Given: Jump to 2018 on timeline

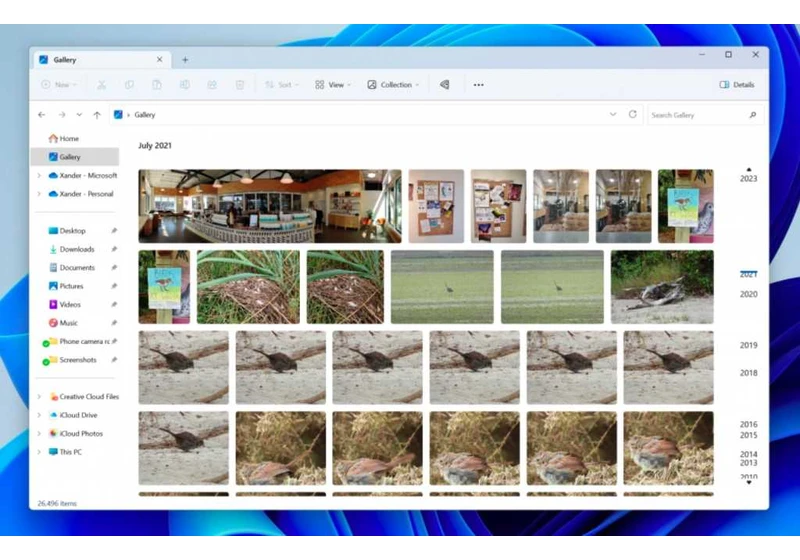Looking at the screenshot, I should coord(748,373).
